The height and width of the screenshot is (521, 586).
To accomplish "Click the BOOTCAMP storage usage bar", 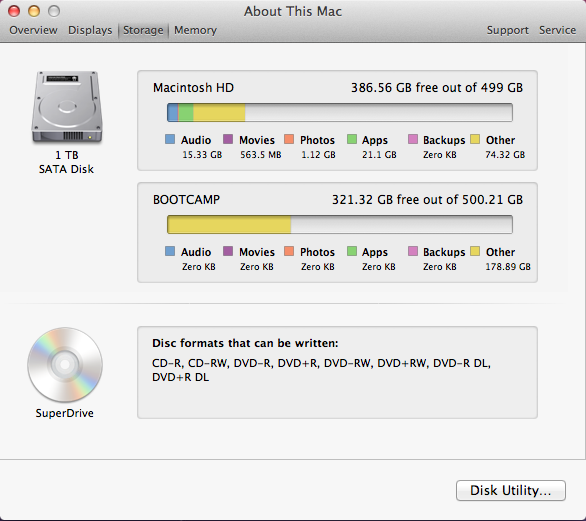I will [x=340, y=225].
